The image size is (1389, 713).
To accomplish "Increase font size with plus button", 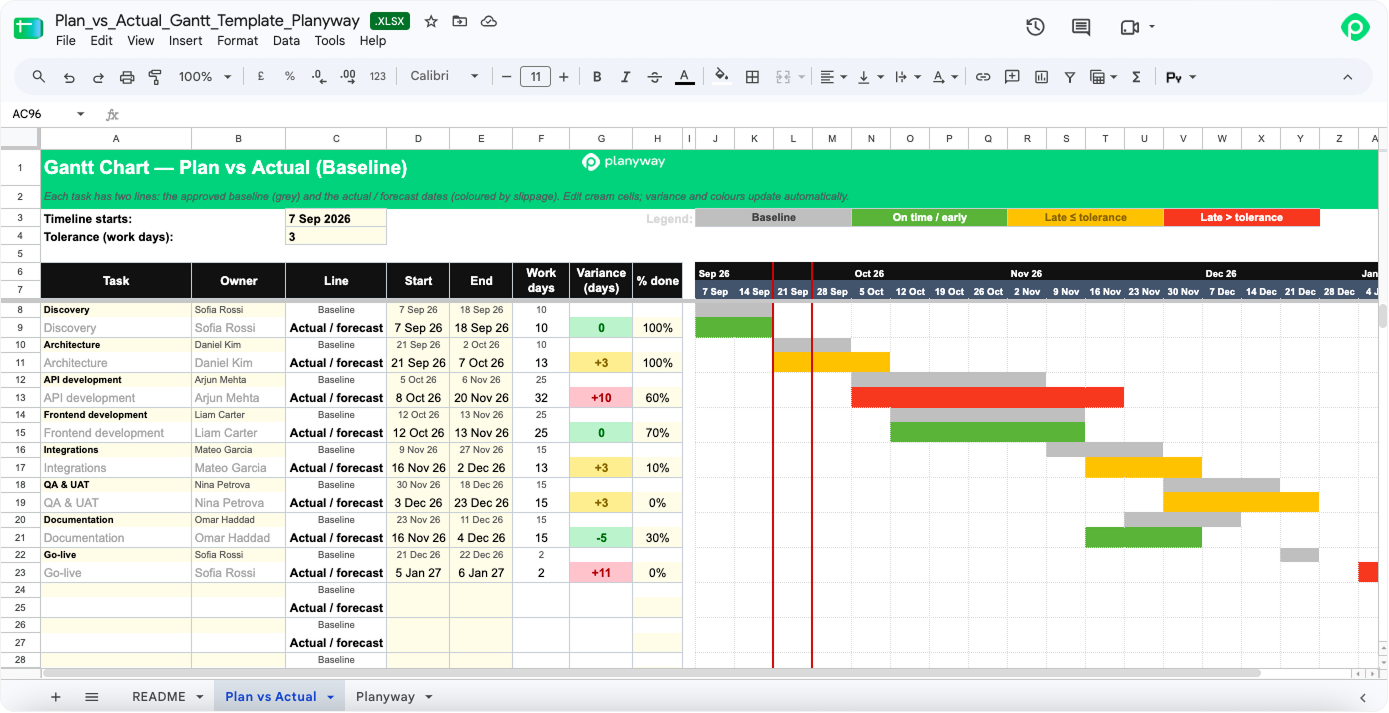I will (564, 77).
